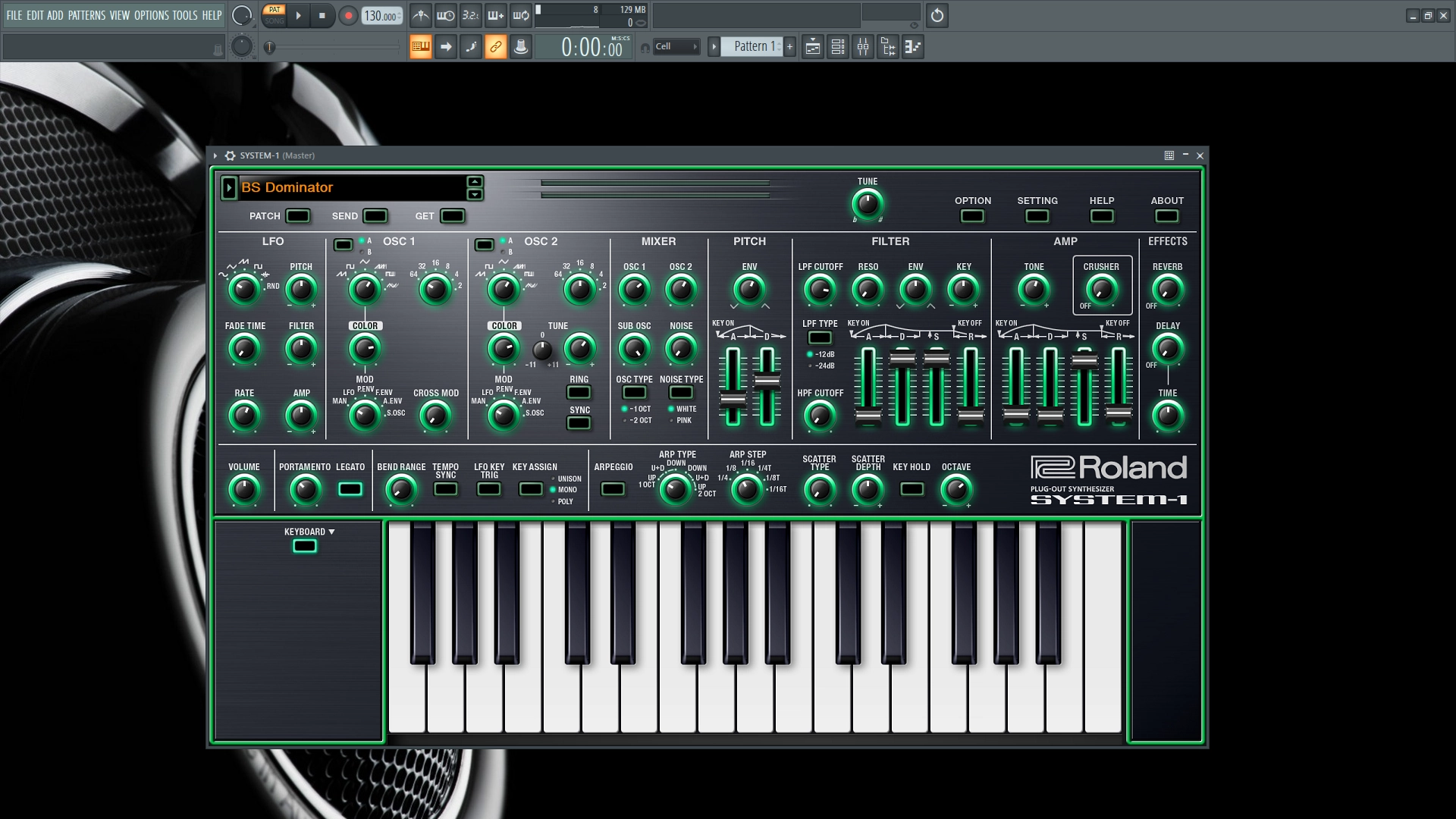Stop playback with the stop button

pos(322,16)
